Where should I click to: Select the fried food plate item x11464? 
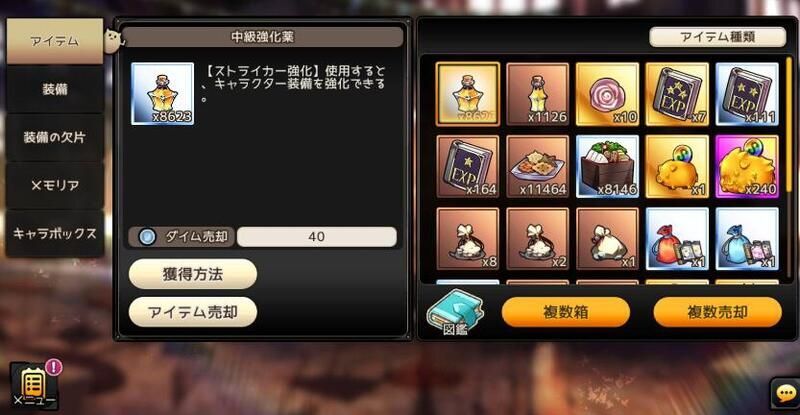[537, 166]
